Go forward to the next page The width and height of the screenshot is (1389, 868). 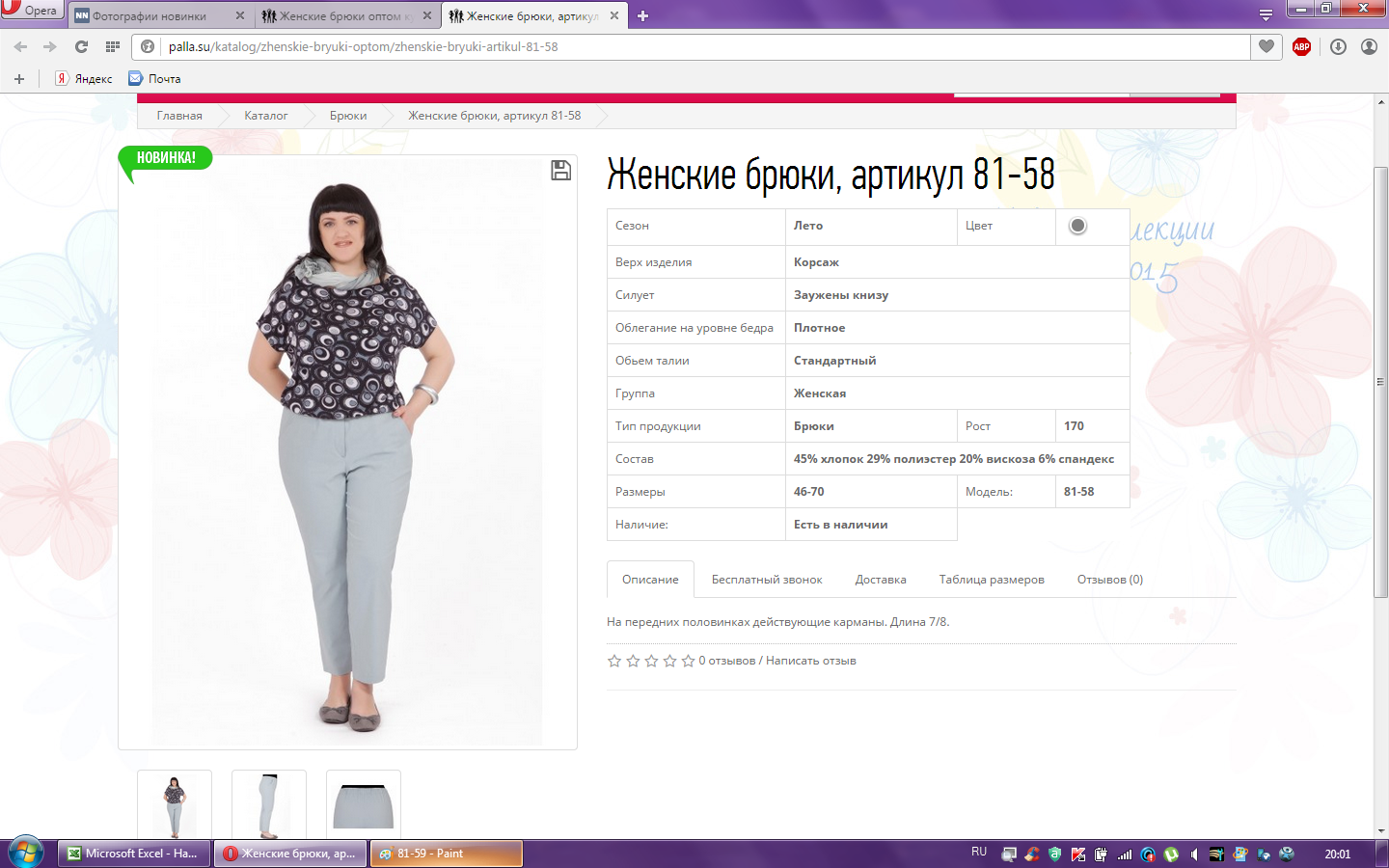pyautogui.click(x=50, y=46)
